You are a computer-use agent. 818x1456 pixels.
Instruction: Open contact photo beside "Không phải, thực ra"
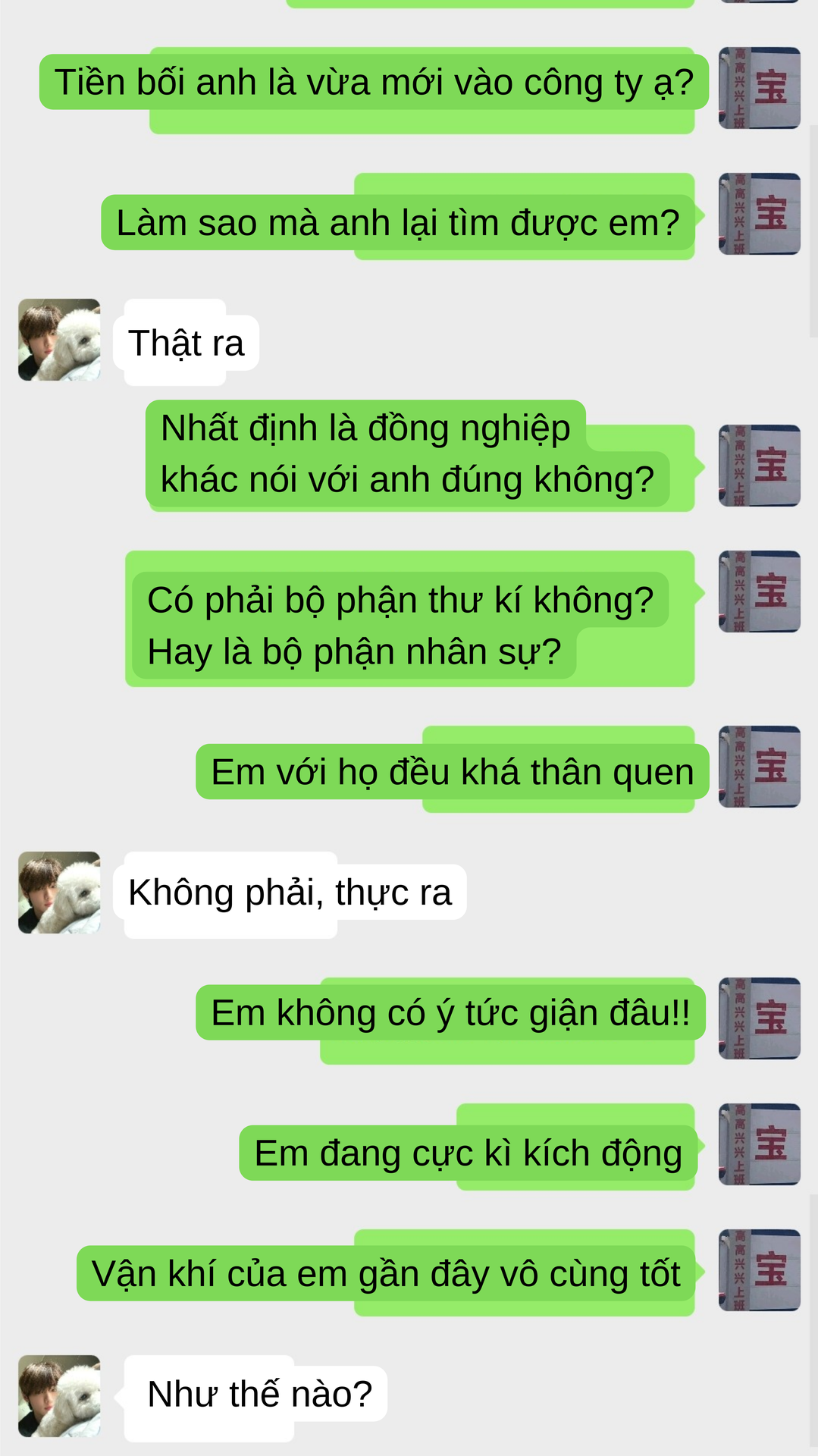click(x=59, y=893)
